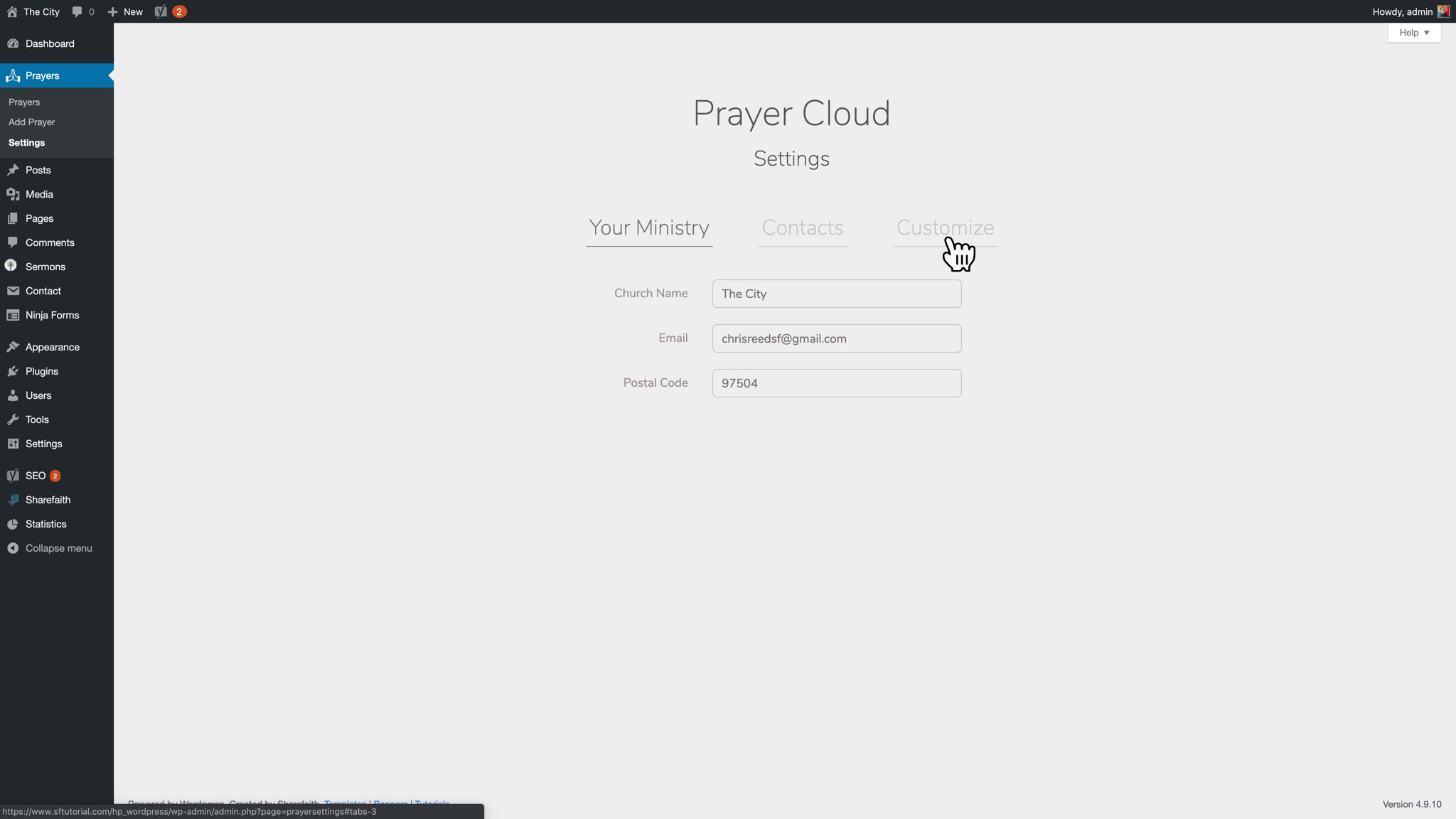Open the Sermons menu label
Image resolution: width=1456 pixels, height=819 pixels.
coord(45,267)
